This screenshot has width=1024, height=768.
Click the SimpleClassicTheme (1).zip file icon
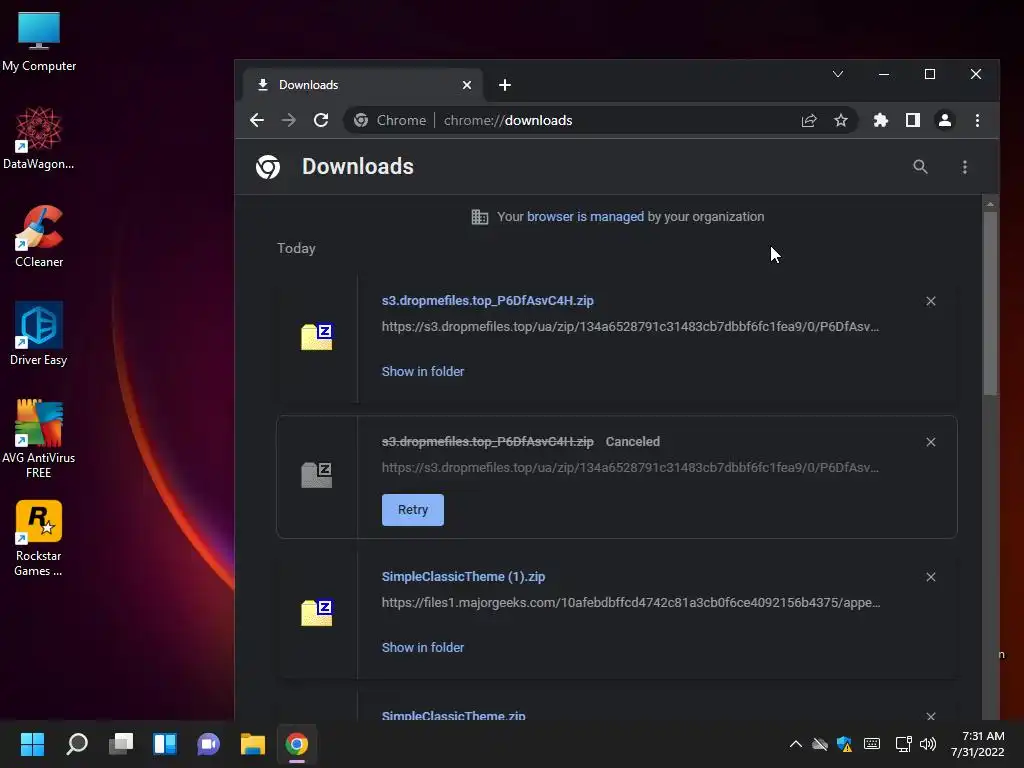point(317,613)
